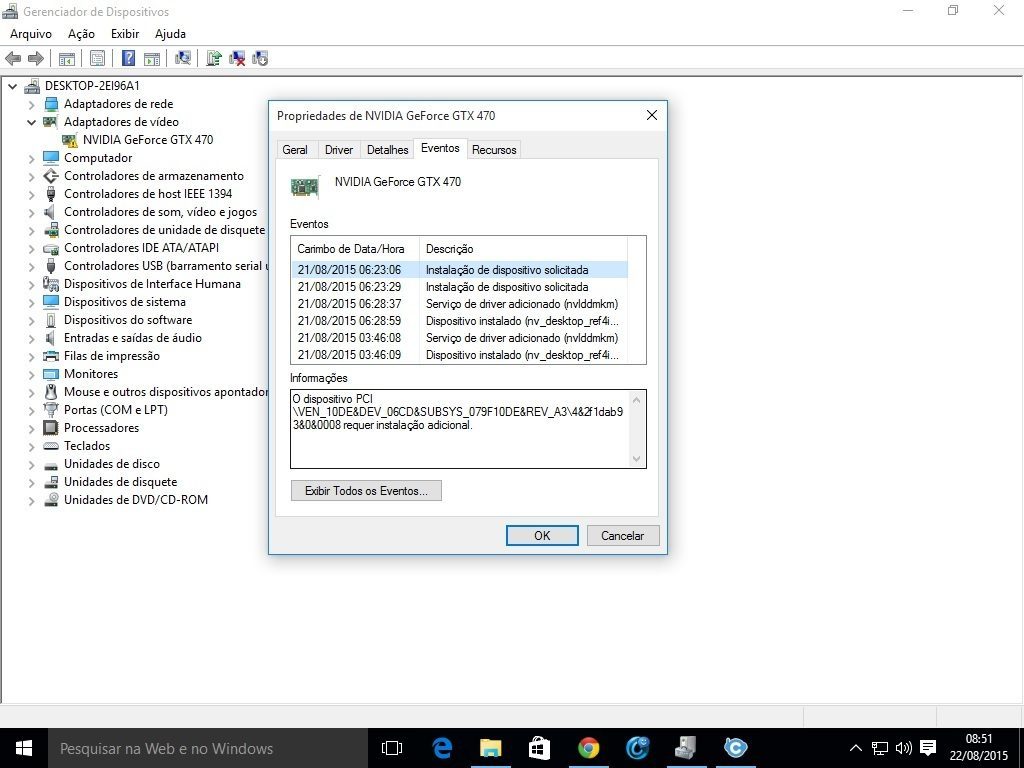Expand the Monitores node
1024x768 pixels.
coord(31,374)
